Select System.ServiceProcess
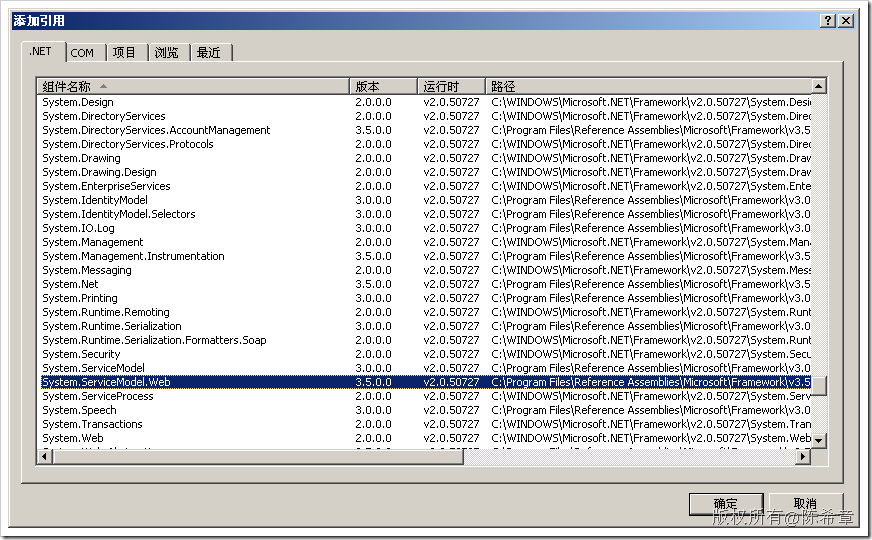The width and height of the screenshot is (872, 540). click(x=426, y=397)
